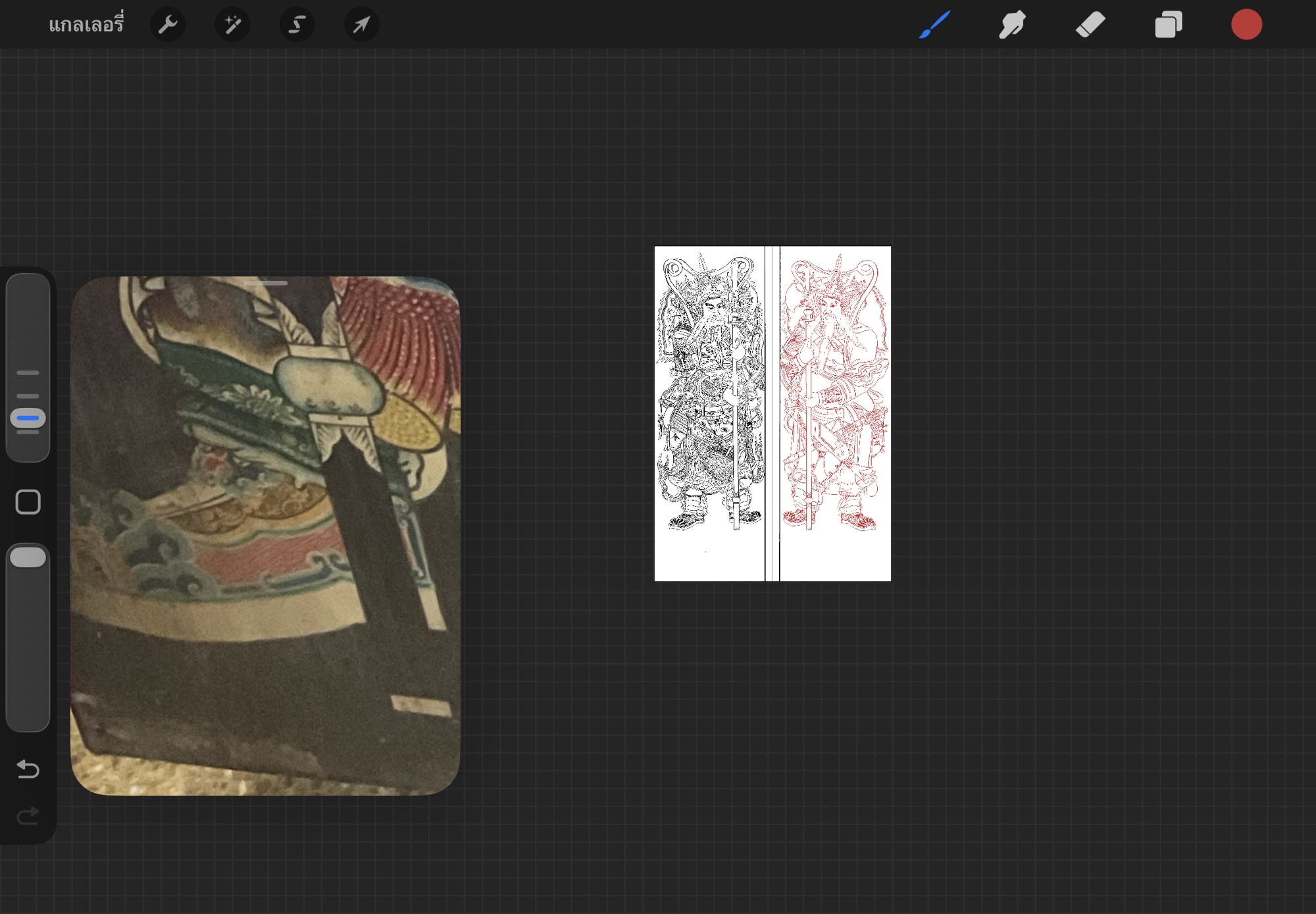The image size is (1316, 914).
Task: Open the Adjustments magic wand menu
Action: [232, 25]
